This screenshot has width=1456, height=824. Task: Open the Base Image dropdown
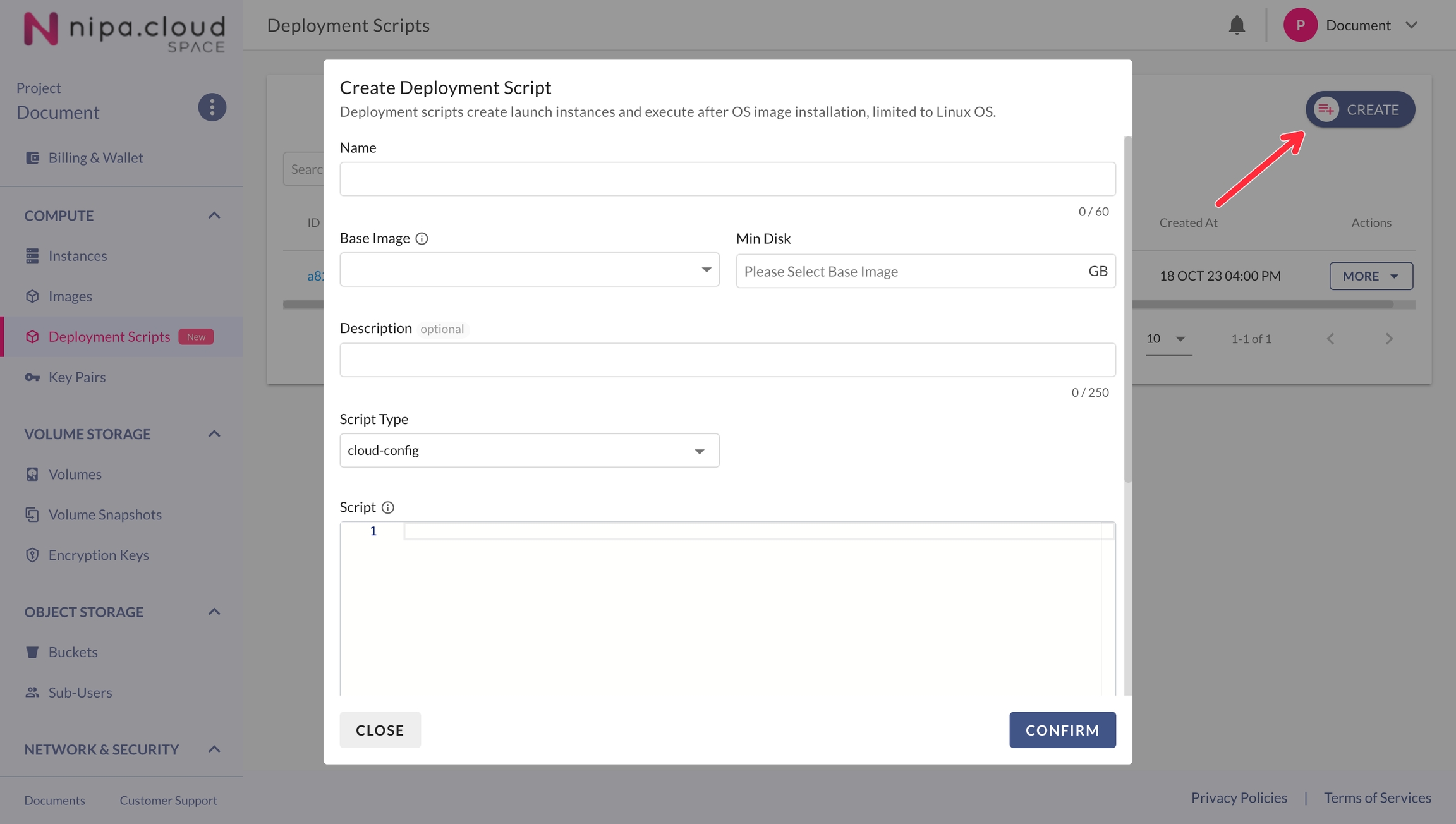click(x=529, y=270)
